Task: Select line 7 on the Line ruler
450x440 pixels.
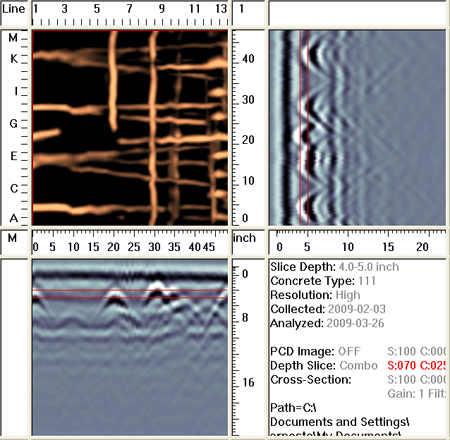Action: [129, 9]
